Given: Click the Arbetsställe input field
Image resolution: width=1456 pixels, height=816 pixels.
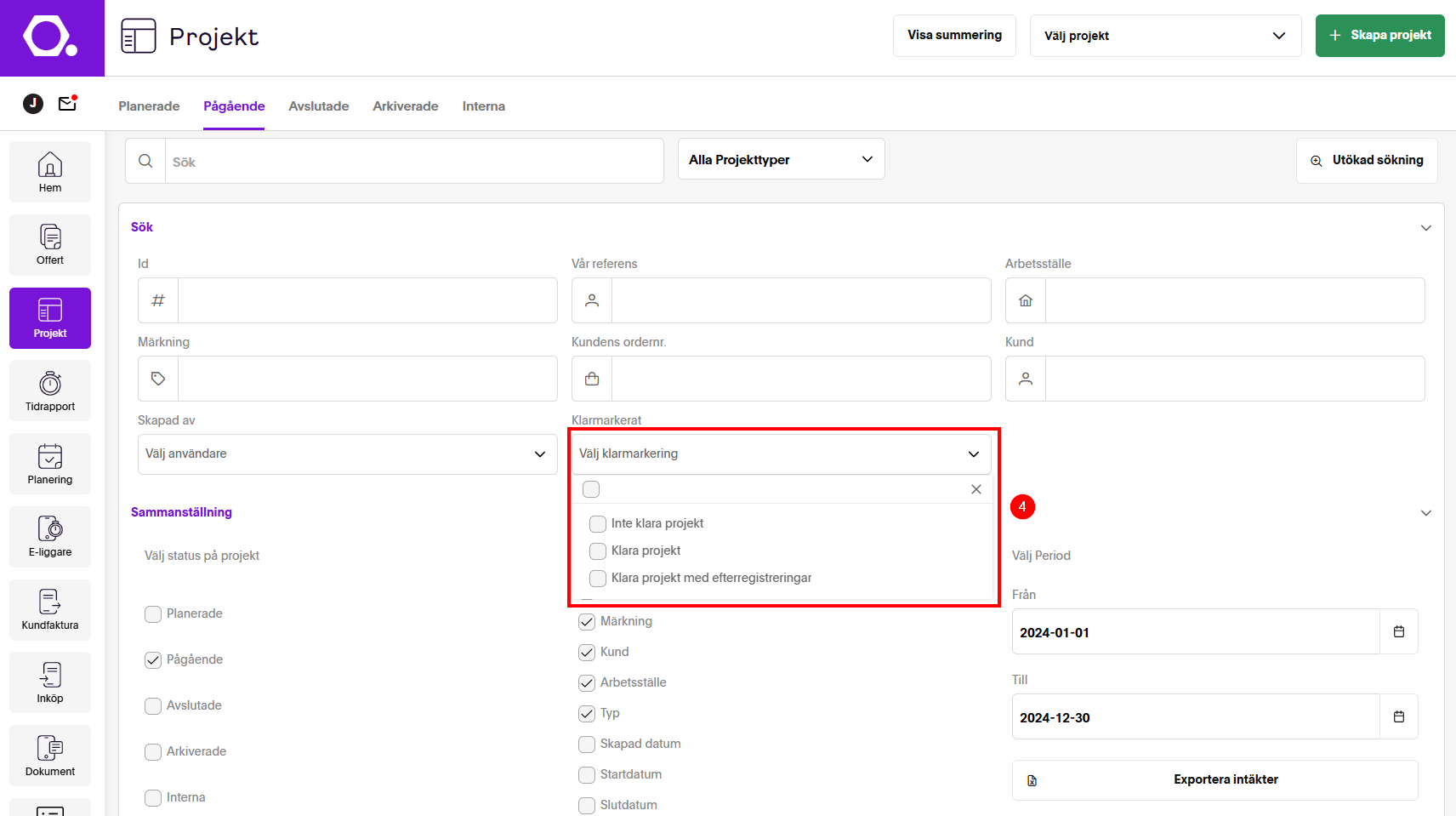Looking at the screenshot, I should point(1235,300).
